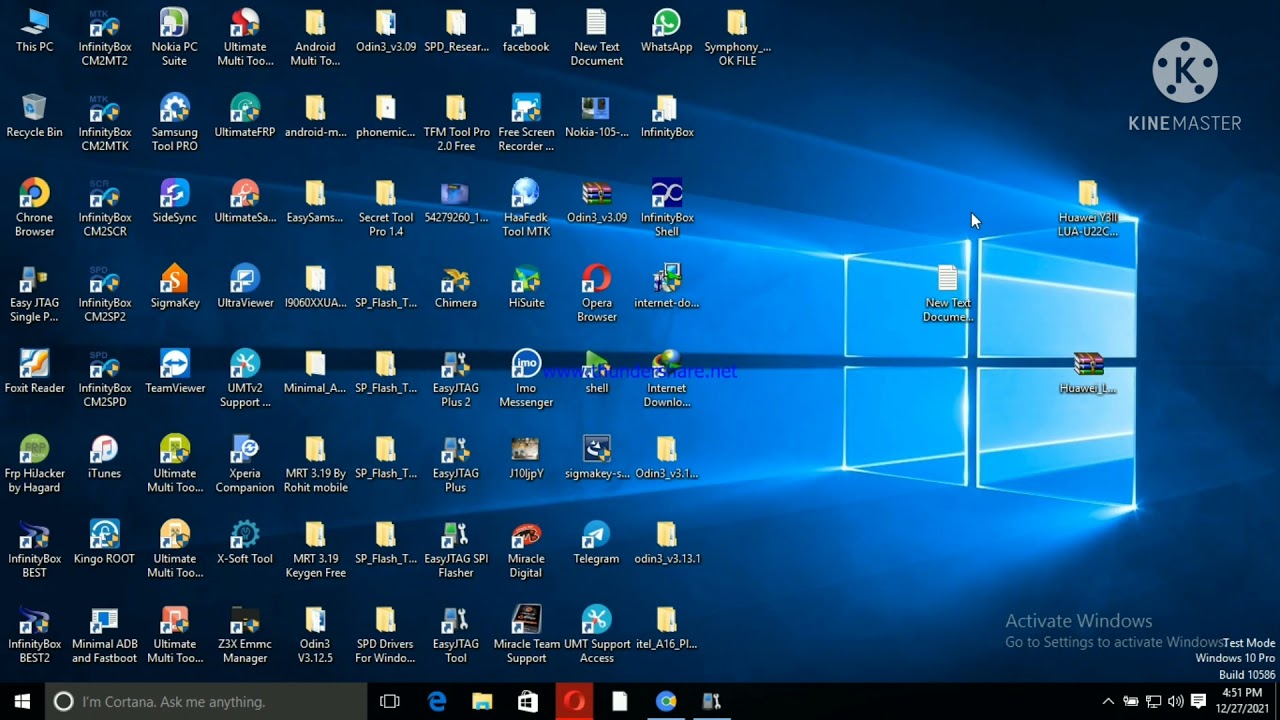Image resolution: width=1280 pixels, height=720 pixels.
Task: Launch SigmaKey shortcut
Action: coord(174,287)
